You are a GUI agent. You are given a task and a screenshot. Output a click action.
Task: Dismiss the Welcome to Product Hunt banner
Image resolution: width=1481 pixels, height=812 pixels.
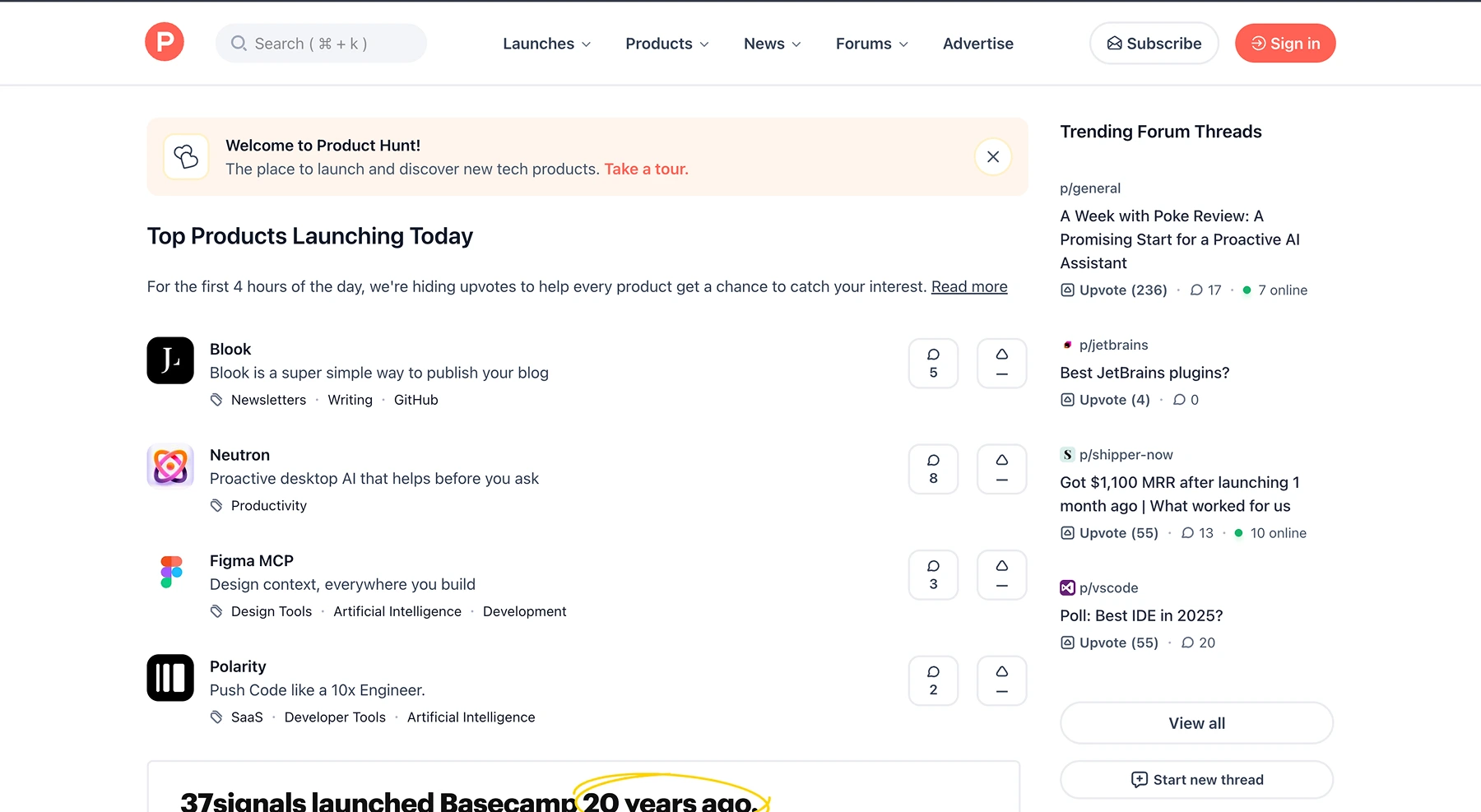pos(992,156)
